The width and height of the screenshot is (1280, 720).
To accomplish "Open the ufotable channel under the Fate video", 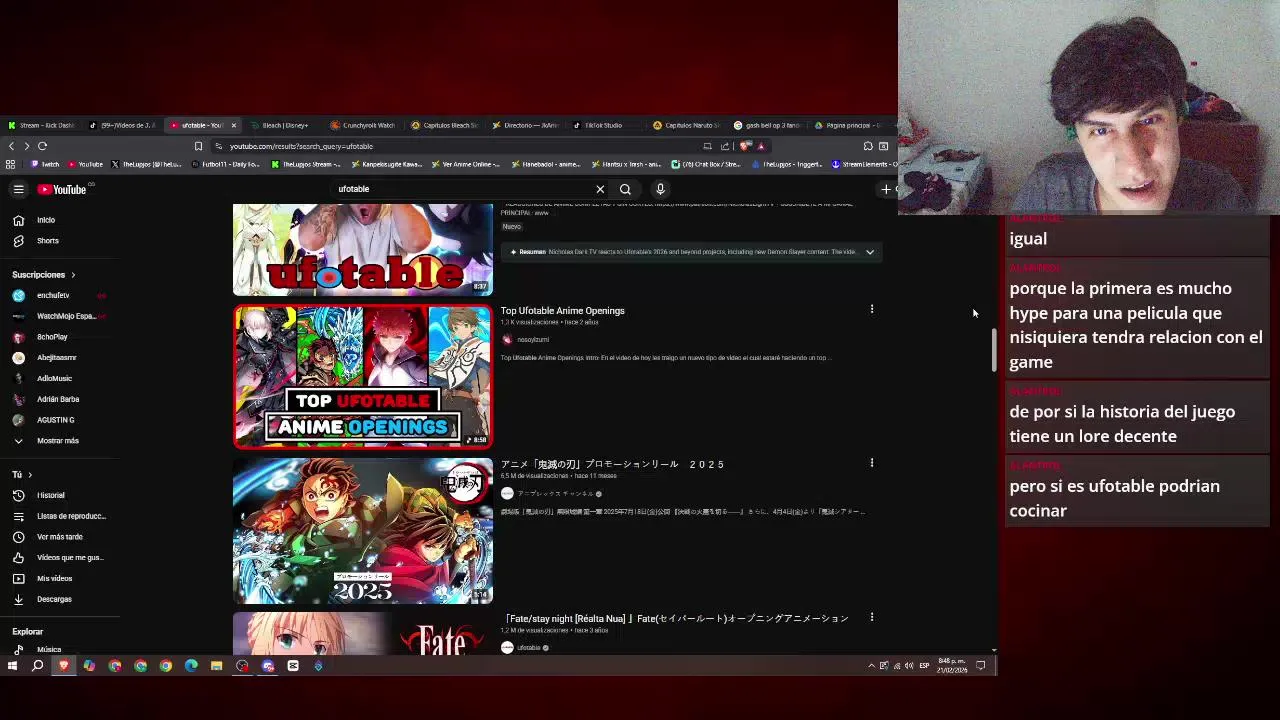I will [530, 648].
